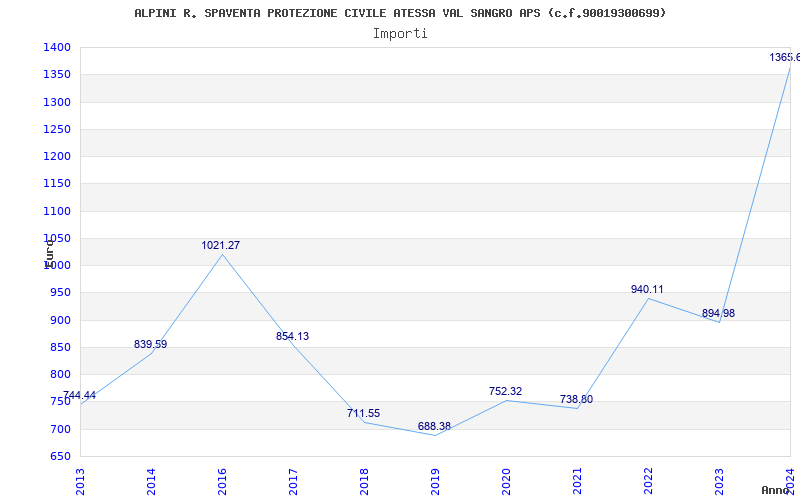The height and width of the screenshot is (500, 800).
Task: Click the 1300 y-axis tick label
Action: 57,102
